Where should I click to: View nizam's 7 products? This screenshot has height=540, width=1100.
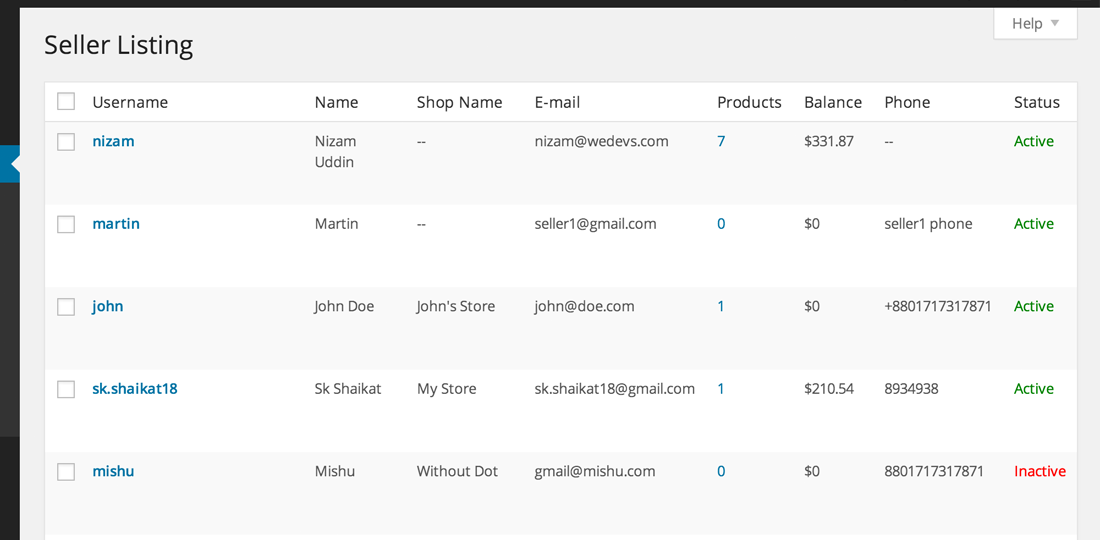pos(721,141)
